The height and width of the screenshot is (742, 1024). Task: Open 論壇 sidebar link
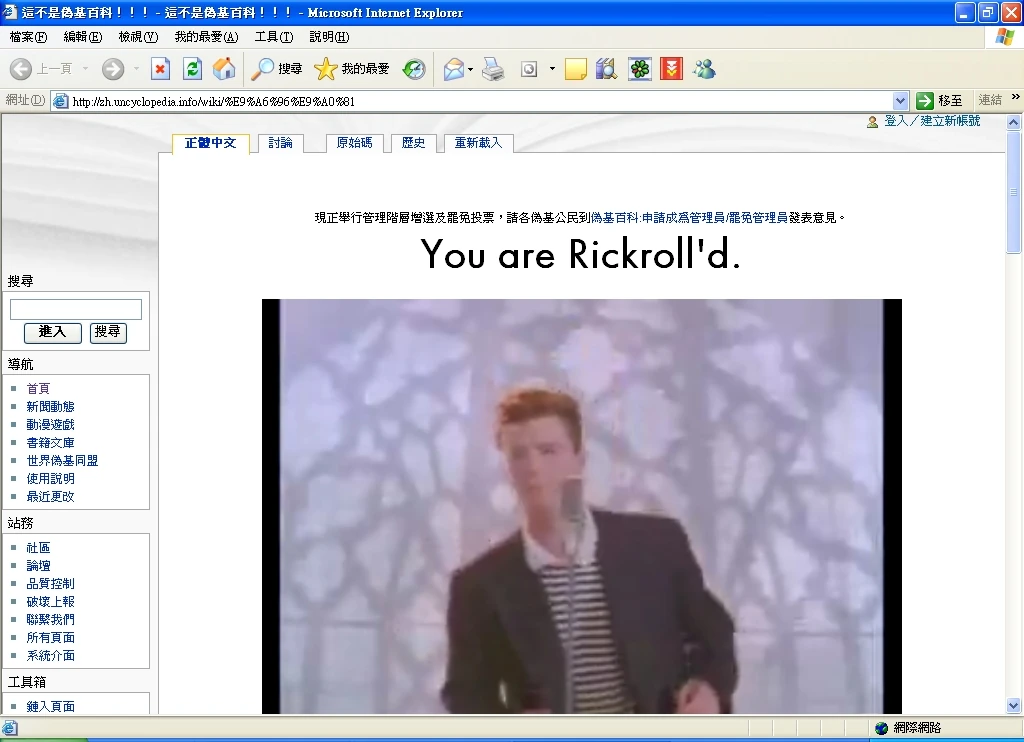click(38, 566)
